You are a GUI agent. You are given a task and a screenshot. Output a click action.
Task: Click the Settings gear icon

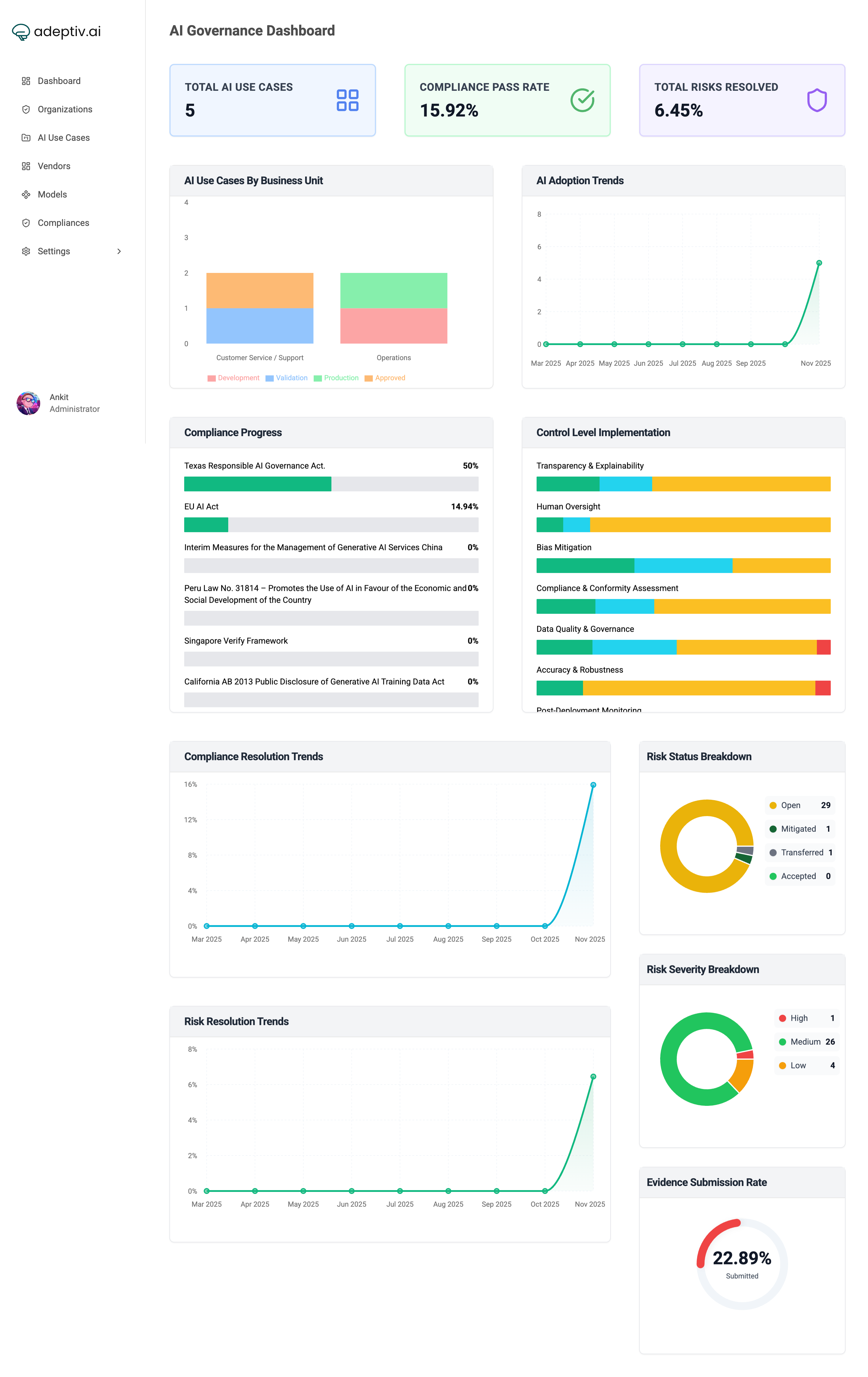click(x=26, y=252)
